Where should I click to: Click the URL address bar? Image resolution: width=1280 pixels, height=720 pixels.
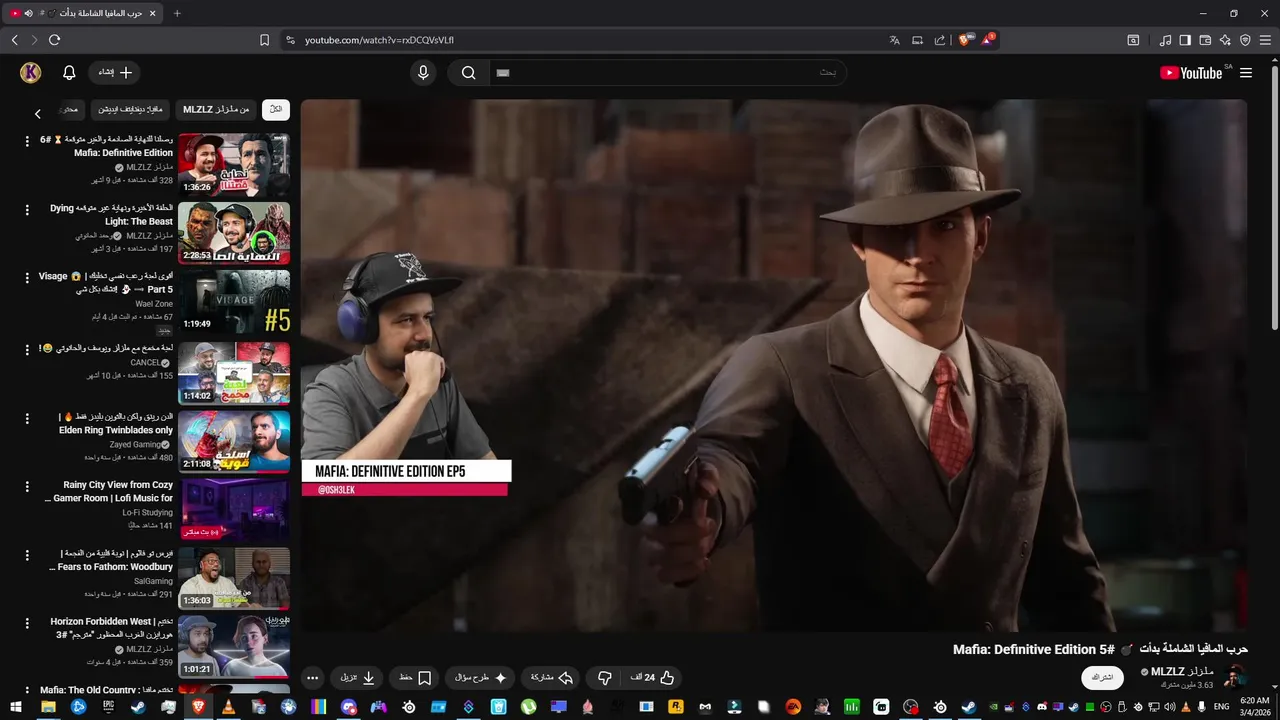pyautogui.click(x=580, y=40)
